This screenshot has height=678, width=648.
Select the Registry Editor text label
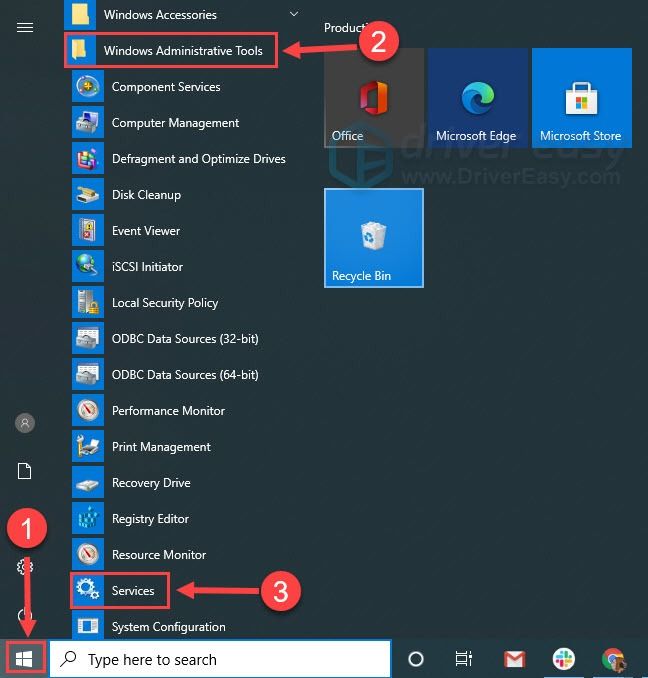point(150,518)
